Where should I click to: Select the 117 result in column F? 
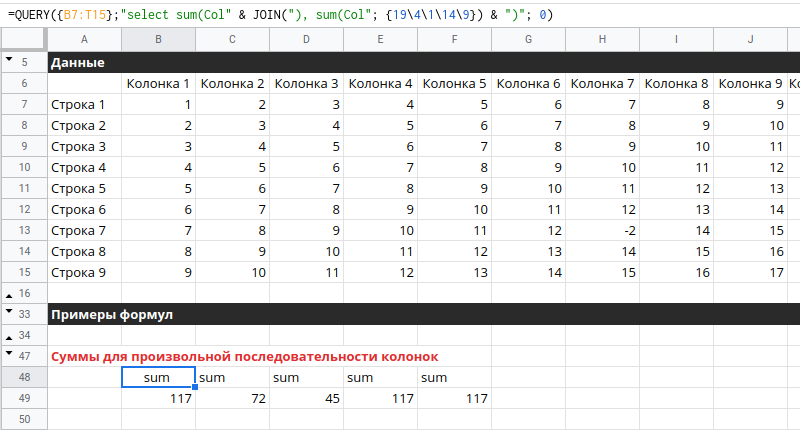click(454, 398)
